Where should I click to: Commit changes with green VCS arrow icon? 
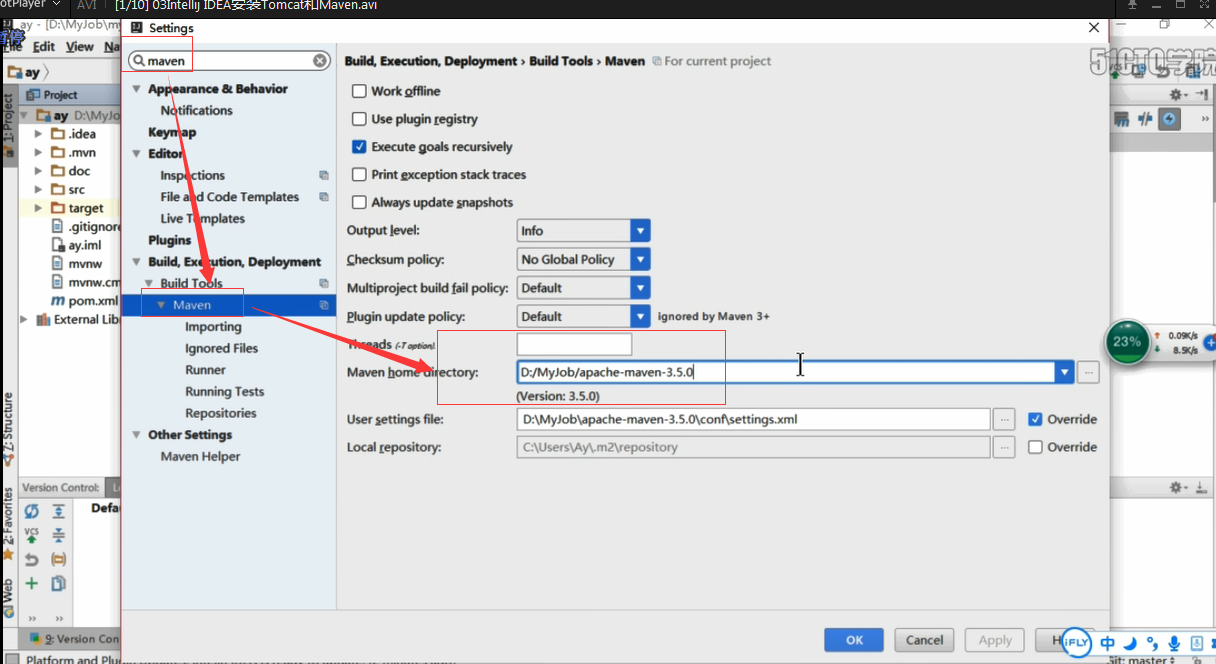click(31, 536)
